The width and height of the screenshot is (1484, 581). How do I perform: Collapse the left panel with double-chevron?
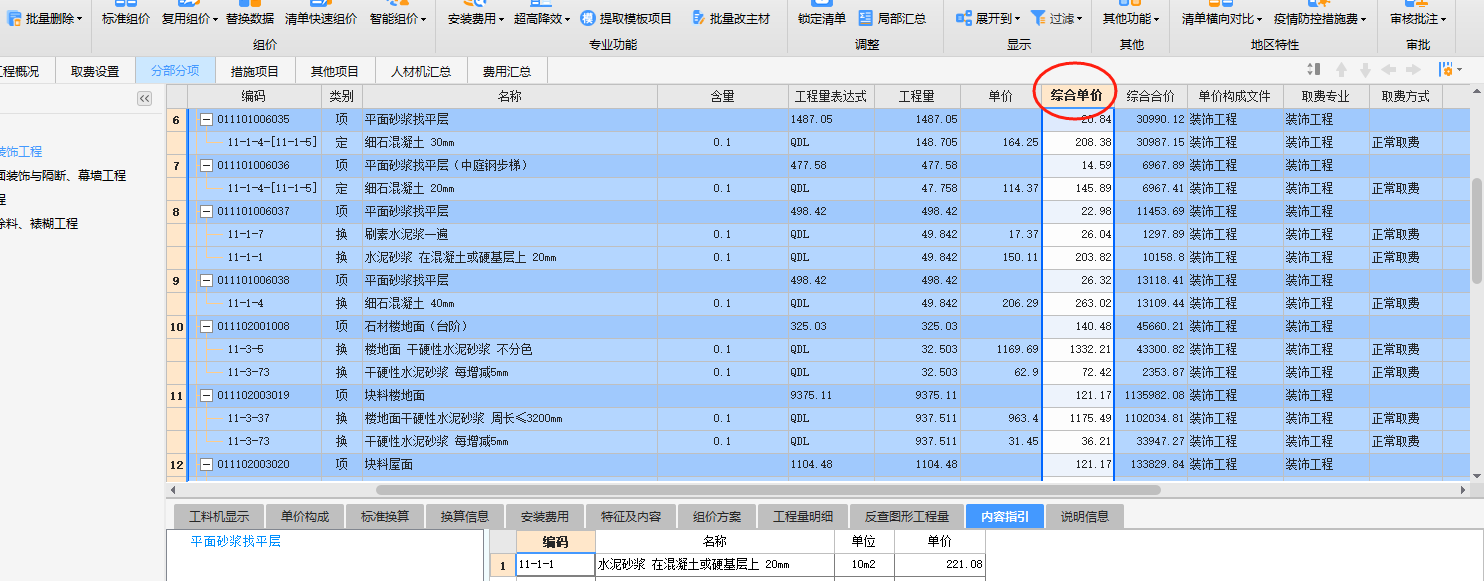(144, 98)
